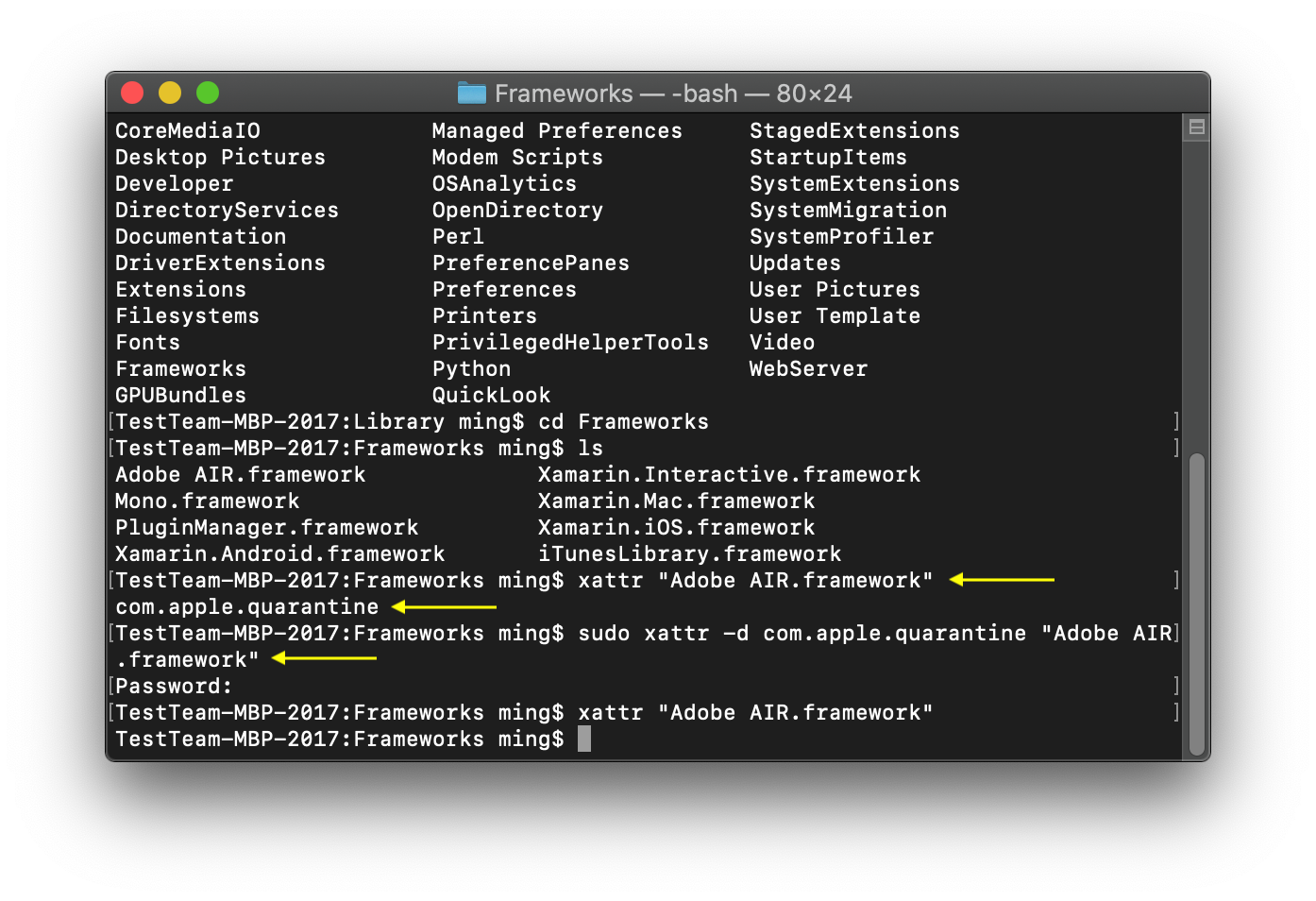This screenshot has height=901, width=1316.
Task: Click the Password: prompt line
Action: tap(174, 686)
